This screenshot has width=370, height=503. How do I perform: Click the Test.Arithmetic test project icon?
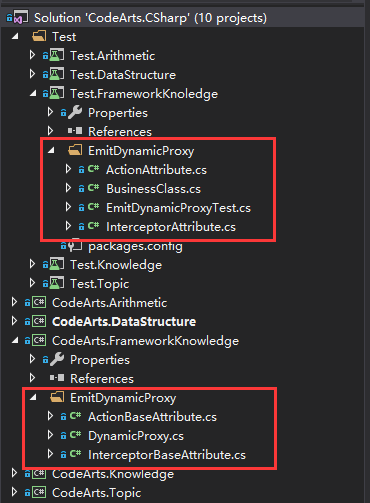coord(57,55)
